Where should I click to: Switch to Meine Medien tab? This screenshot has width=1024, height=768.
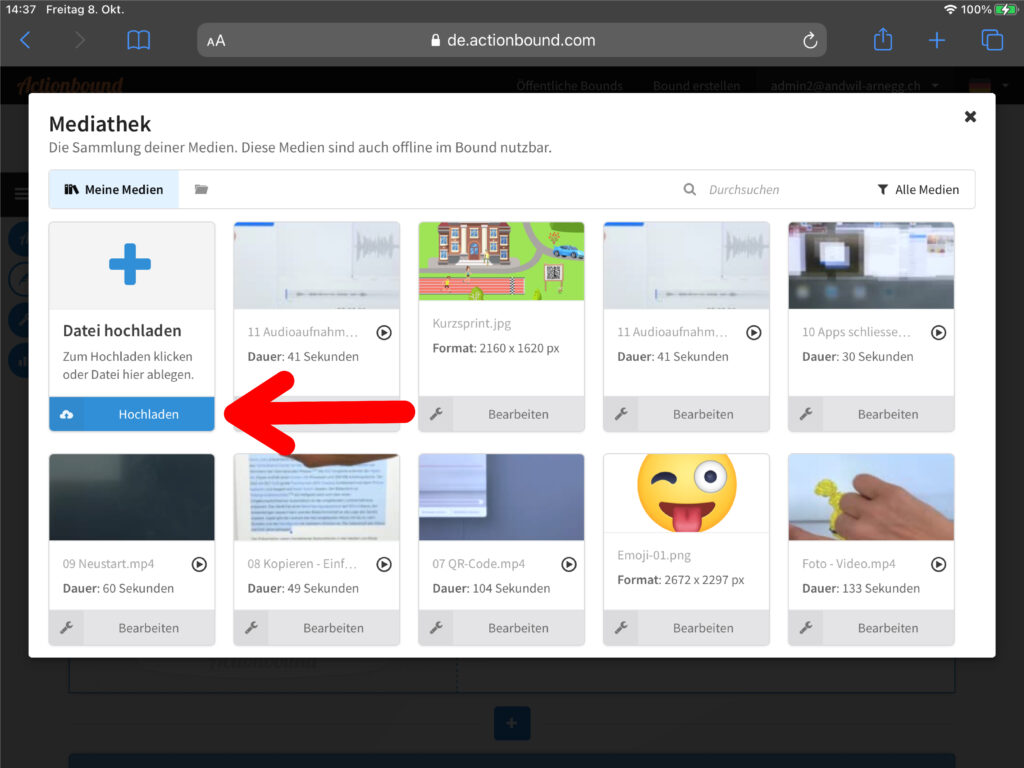tap(114, 189)
